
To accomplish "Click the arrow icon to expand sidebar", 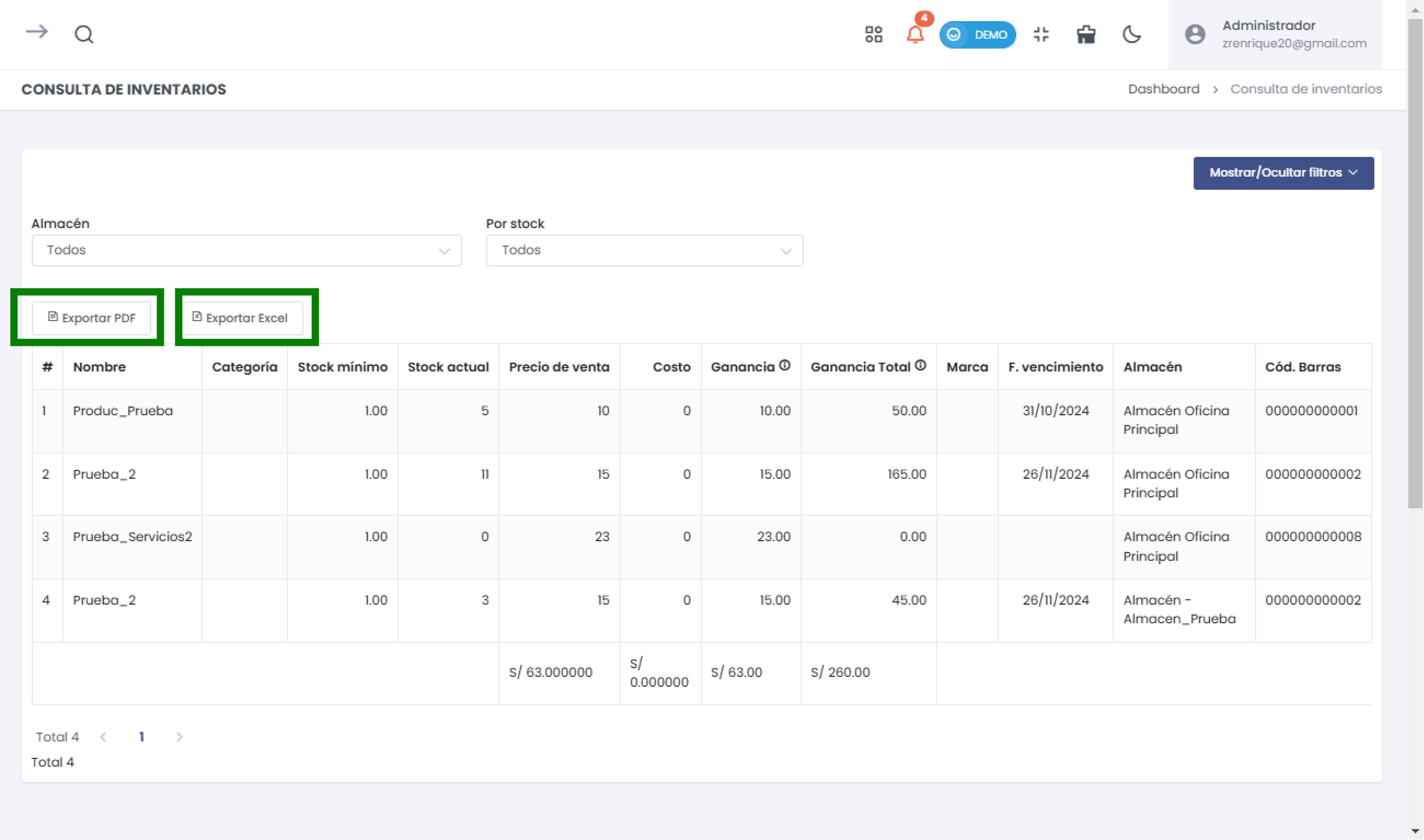I will pos(37,32).
